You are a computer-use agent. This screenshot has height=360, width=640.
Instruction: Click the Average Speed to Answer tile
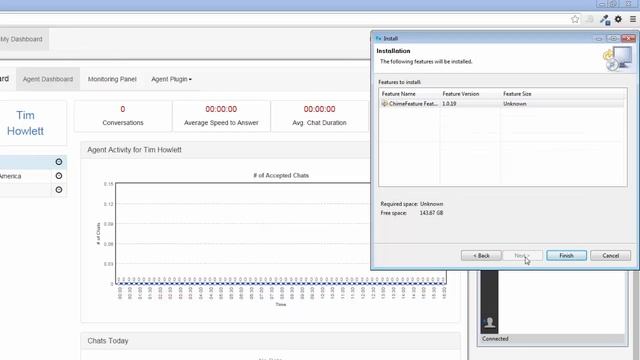point(221,116)
